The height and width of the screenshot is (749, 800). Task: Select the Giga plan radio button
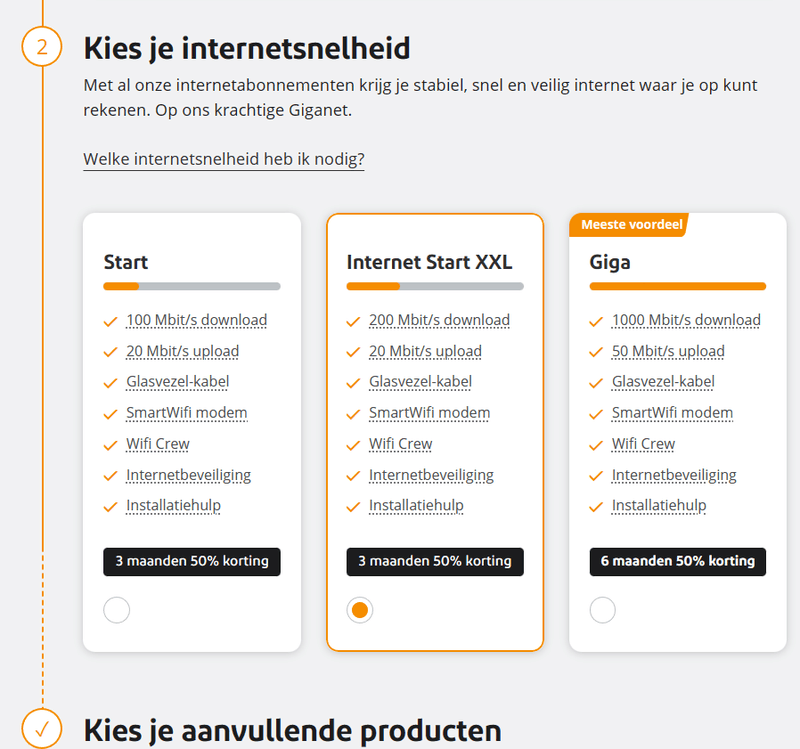(x=603, y=609)
